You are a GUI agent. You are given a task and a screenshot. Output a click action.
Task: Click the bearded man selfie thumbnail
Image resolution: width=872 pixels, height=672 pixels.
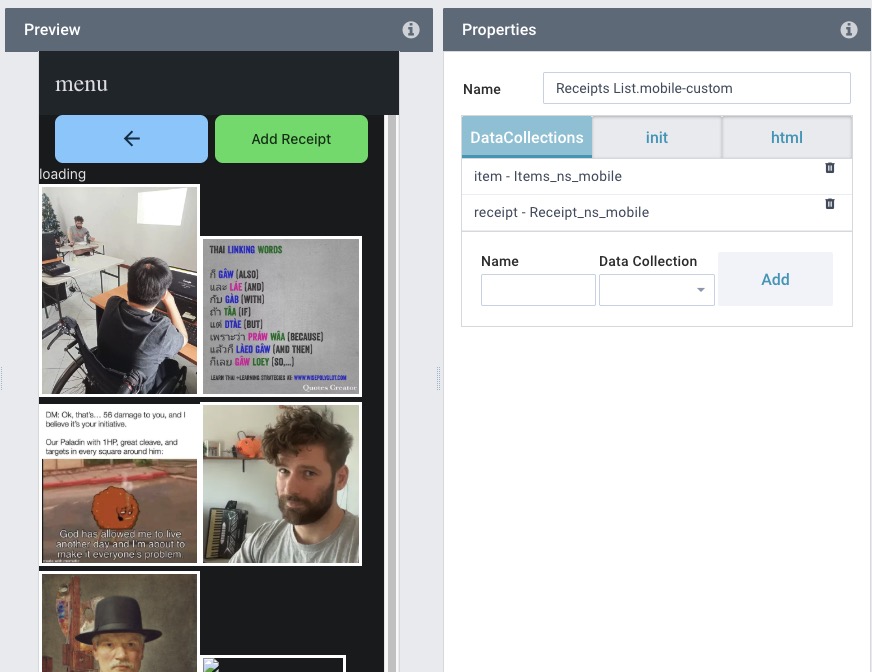(x=281, y=484)
